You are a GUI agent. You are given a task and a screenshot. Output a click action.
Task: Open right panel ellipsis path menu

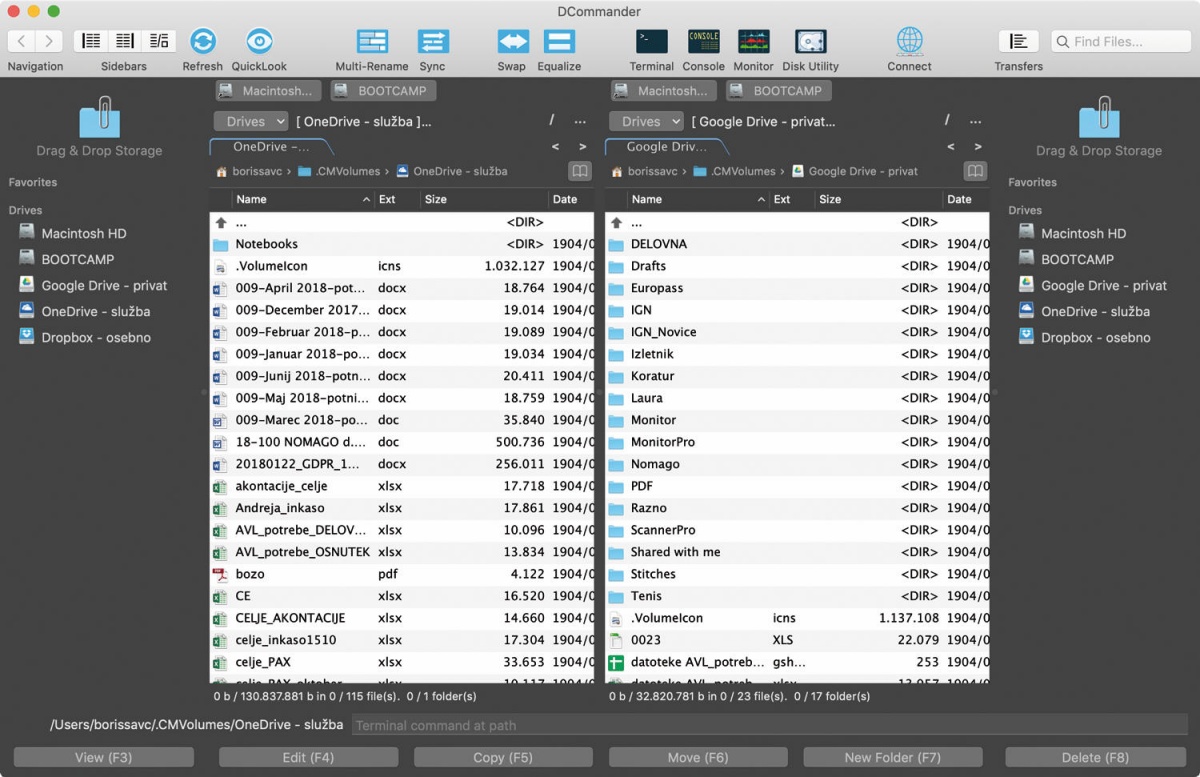point(975,121)
